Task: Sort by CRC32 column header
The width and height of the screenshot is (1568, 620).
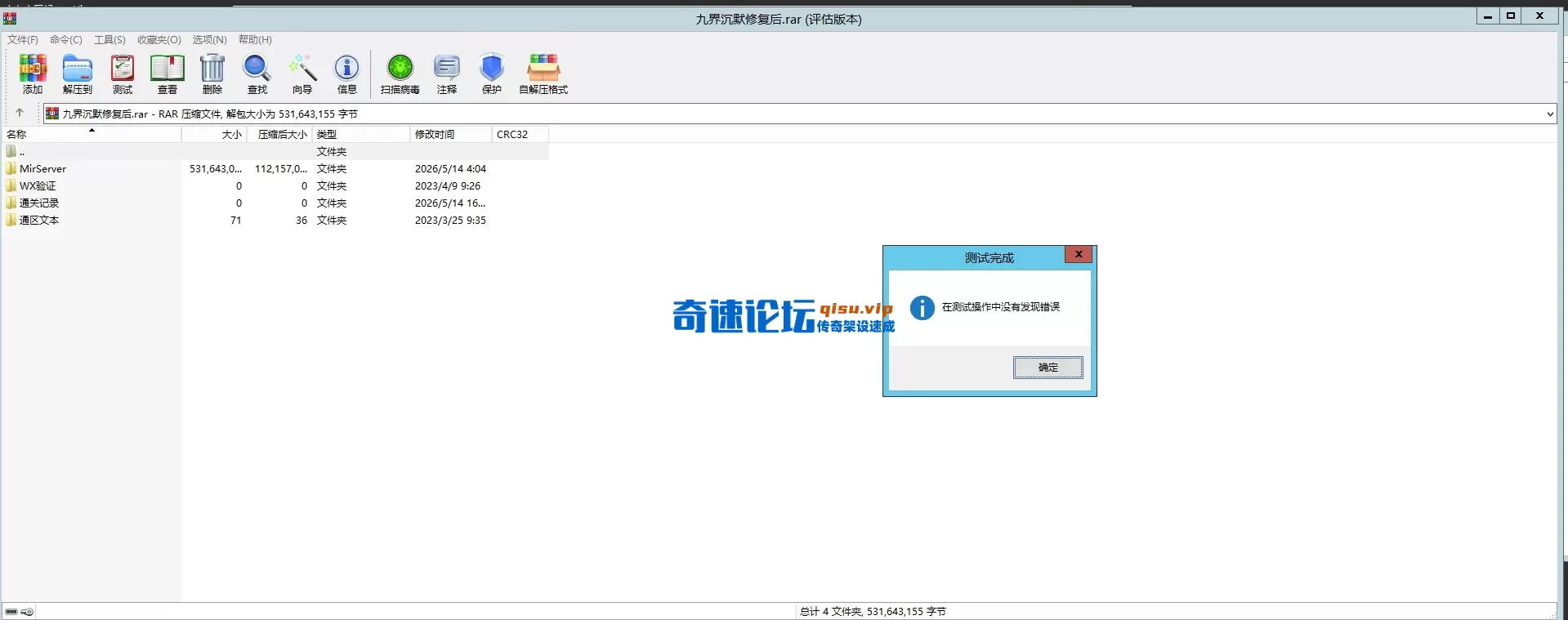Action: point(520,134)
